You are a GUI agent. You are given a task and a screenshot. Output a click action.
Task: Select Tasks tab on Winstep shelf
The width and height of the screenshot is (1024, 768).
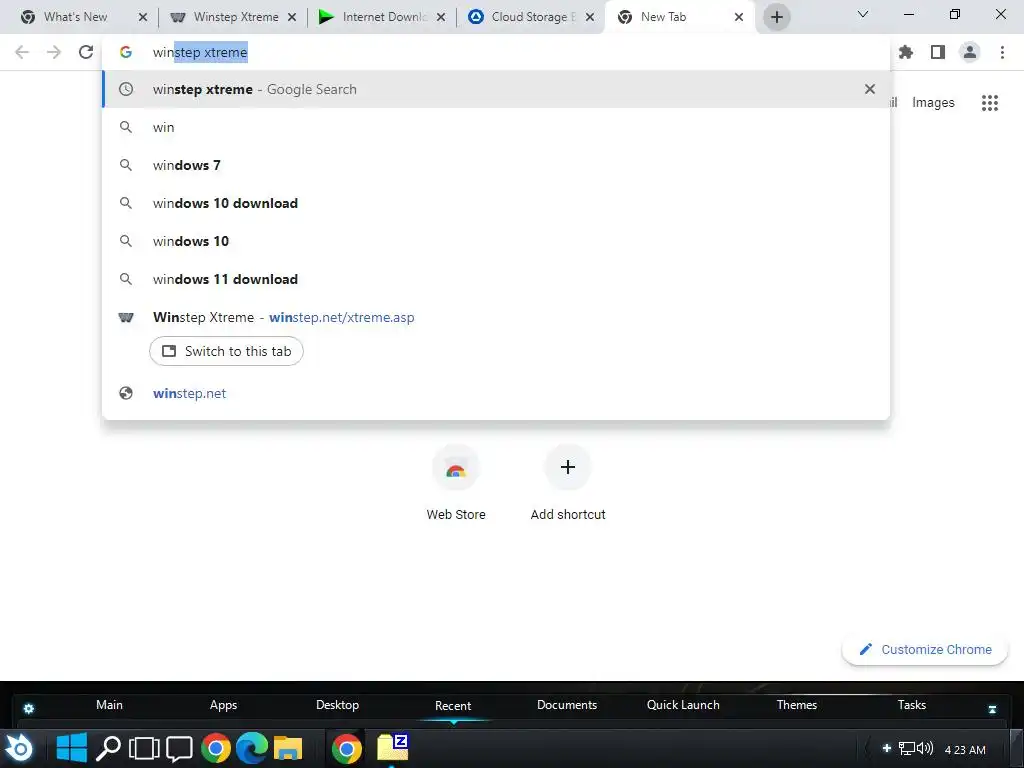click(x=912, y=705)
